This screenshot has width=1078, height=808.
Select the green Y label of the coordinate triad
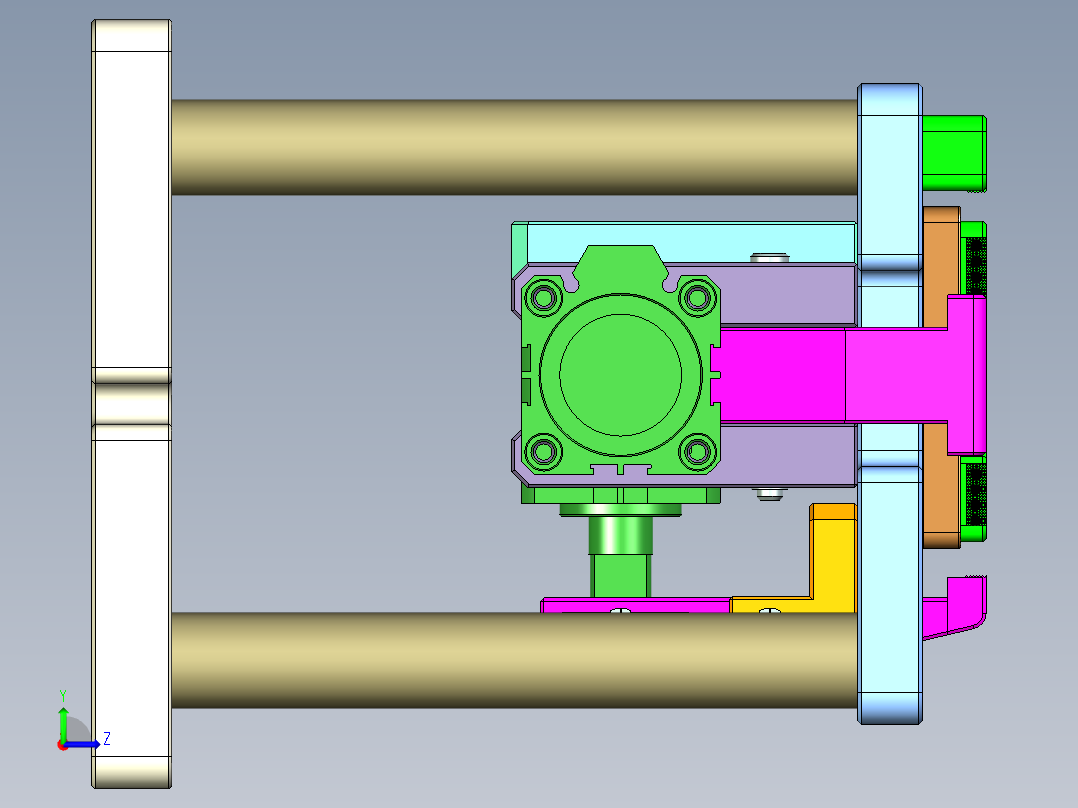[x=63, y=694]
